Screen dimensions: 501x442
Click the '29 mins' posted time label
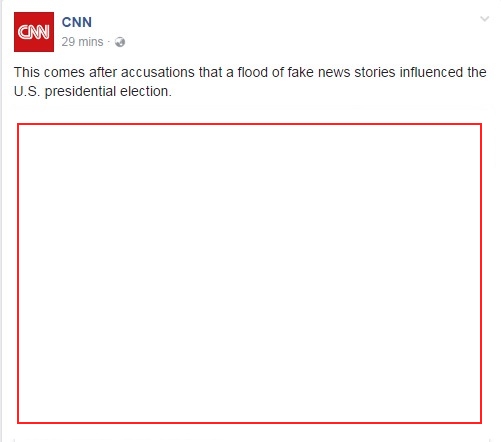(x=82, y=42)
